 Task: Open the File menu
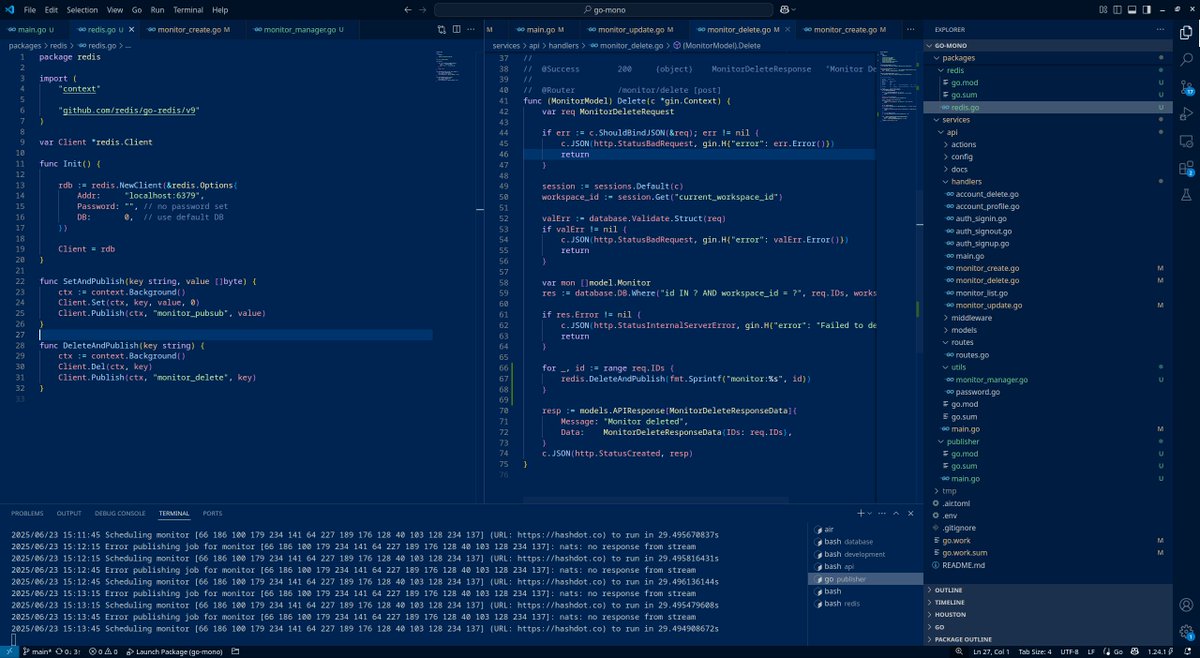coord(28,9)
